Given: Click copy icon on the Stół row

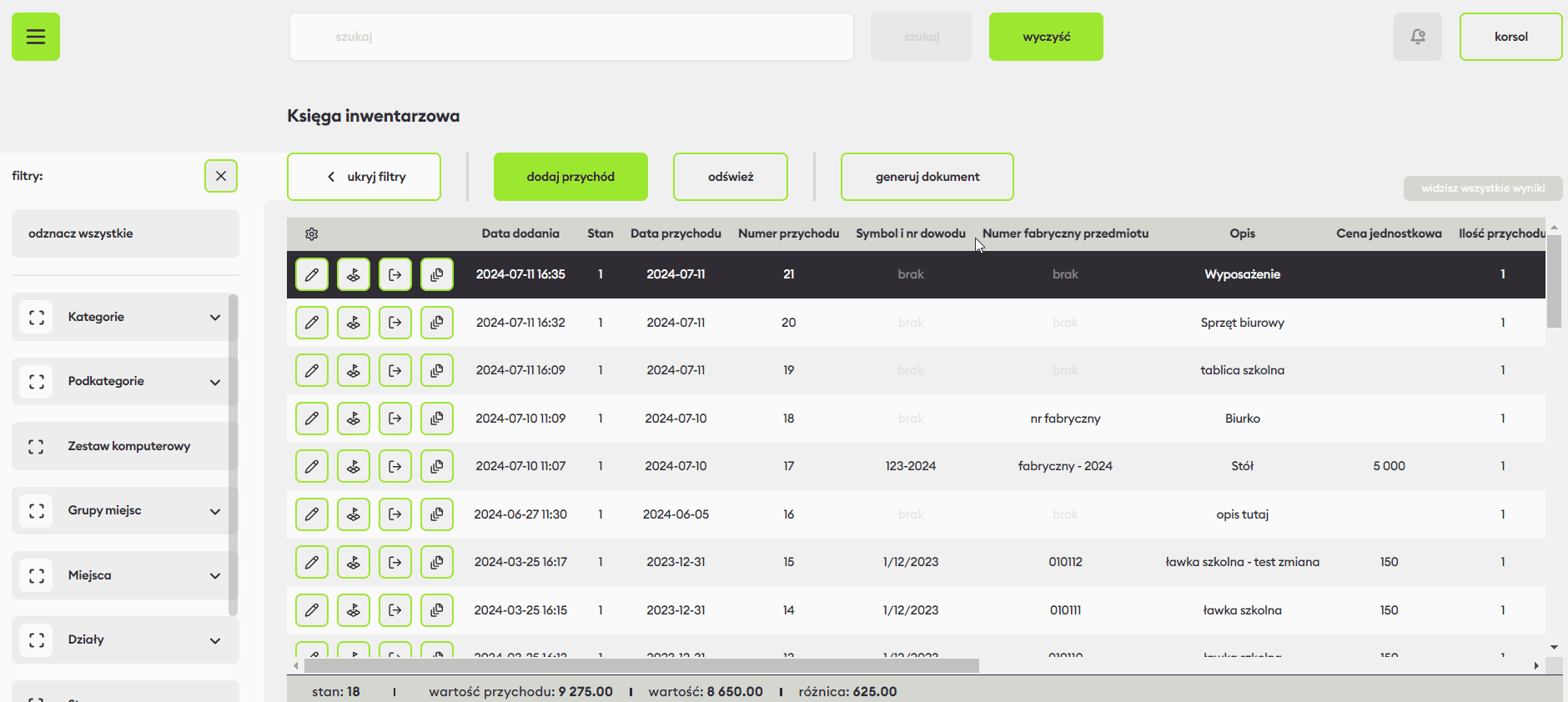Looking at the screenshot, I should (x=437, y=466).
